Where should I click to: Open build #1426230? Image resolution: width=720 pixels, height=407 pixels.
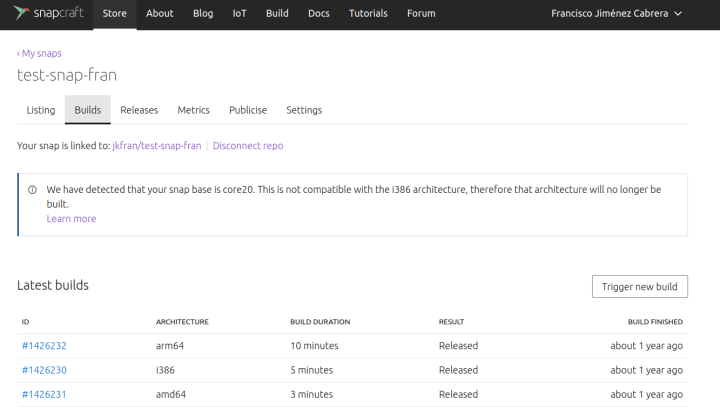click(x=44, y=370)
